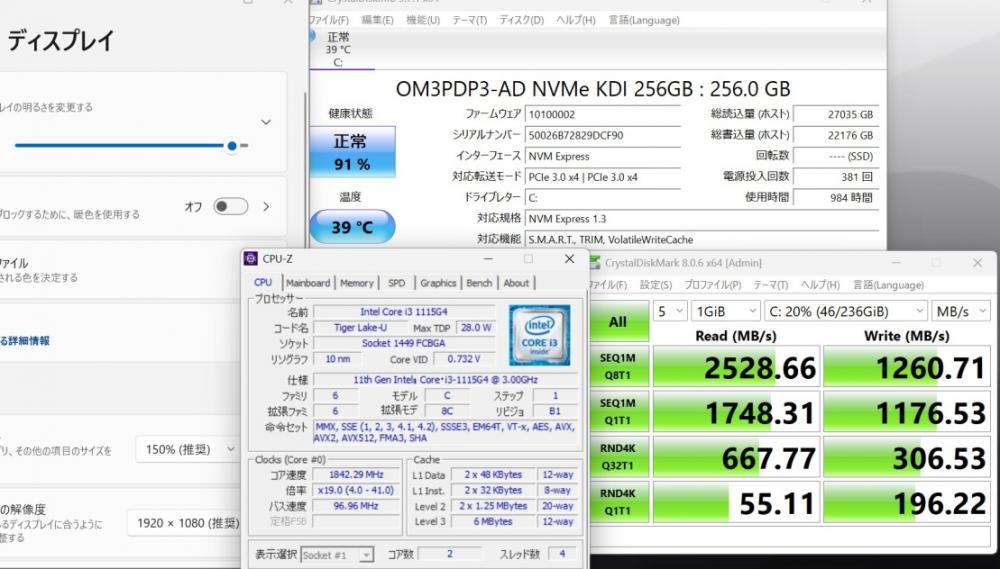Open CrystalDiskInfo ヘルプ(H) menu
This screenshot has height=569, width=1000.
[575, 20]
